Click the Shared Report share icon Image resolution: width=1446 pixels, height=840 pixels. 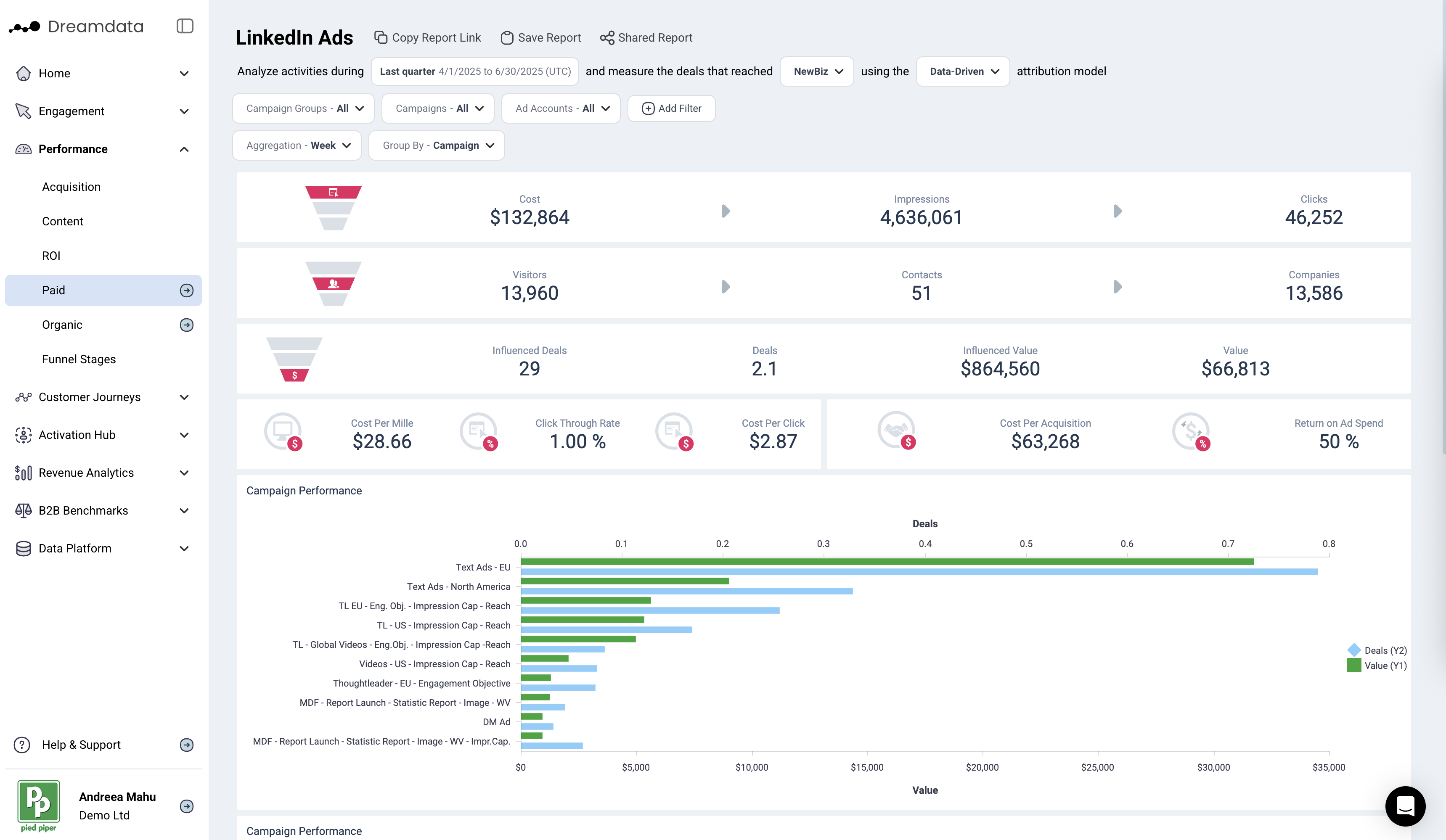tap(607, 37)
